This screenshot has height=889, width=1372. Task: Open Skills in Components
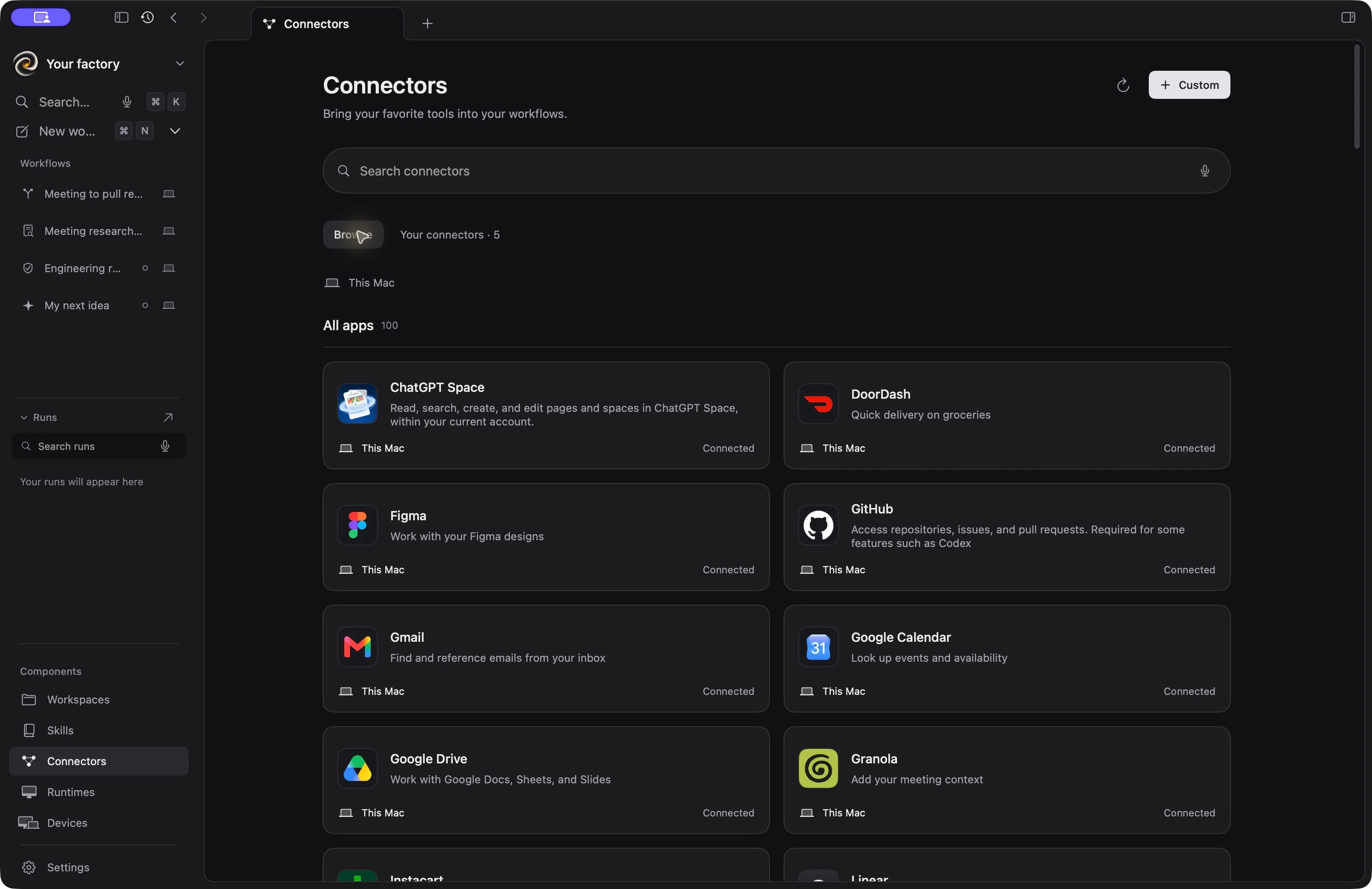(98, 731)
